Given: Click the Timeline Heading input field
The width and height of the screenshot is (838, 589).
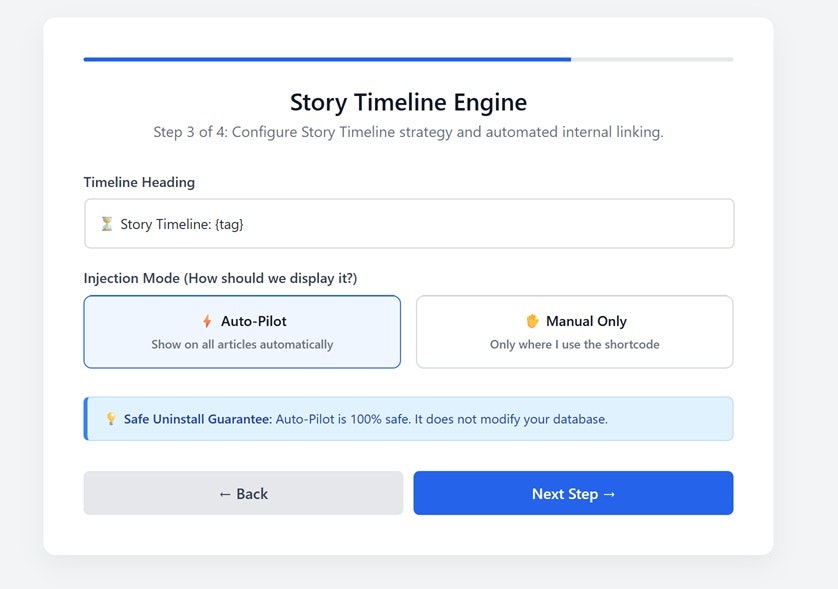Looking at the screenshot, I should click(x=409, y=223).
